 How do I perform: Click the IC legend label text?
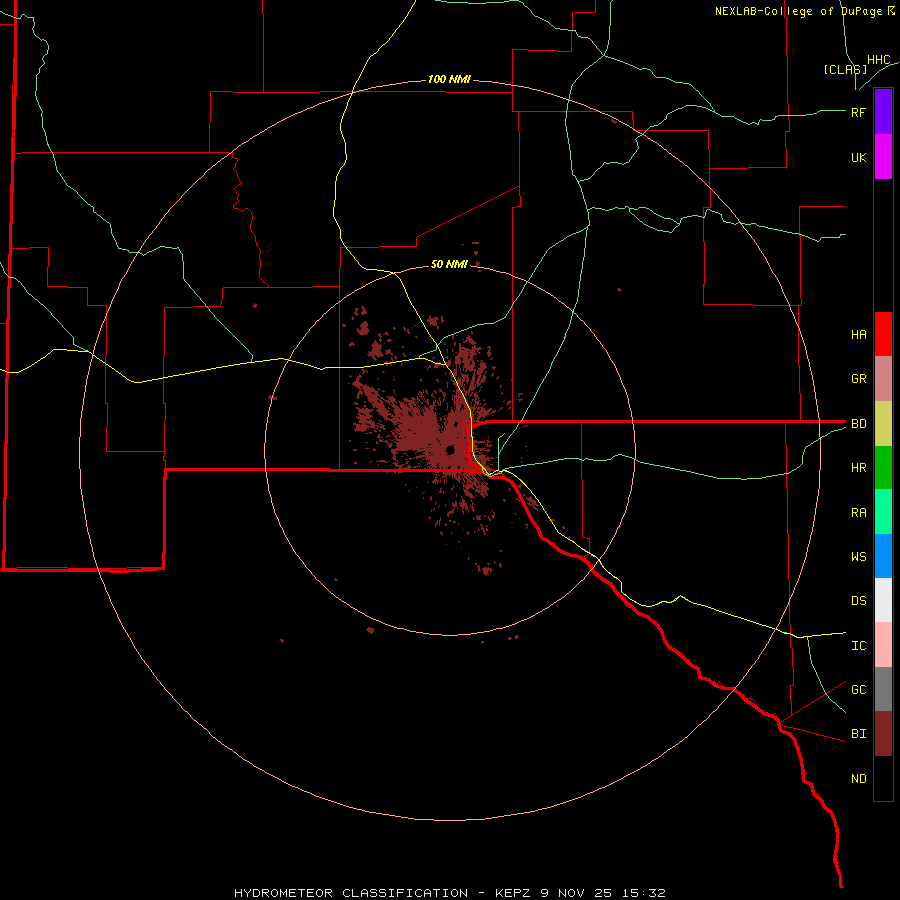(858, 646)
